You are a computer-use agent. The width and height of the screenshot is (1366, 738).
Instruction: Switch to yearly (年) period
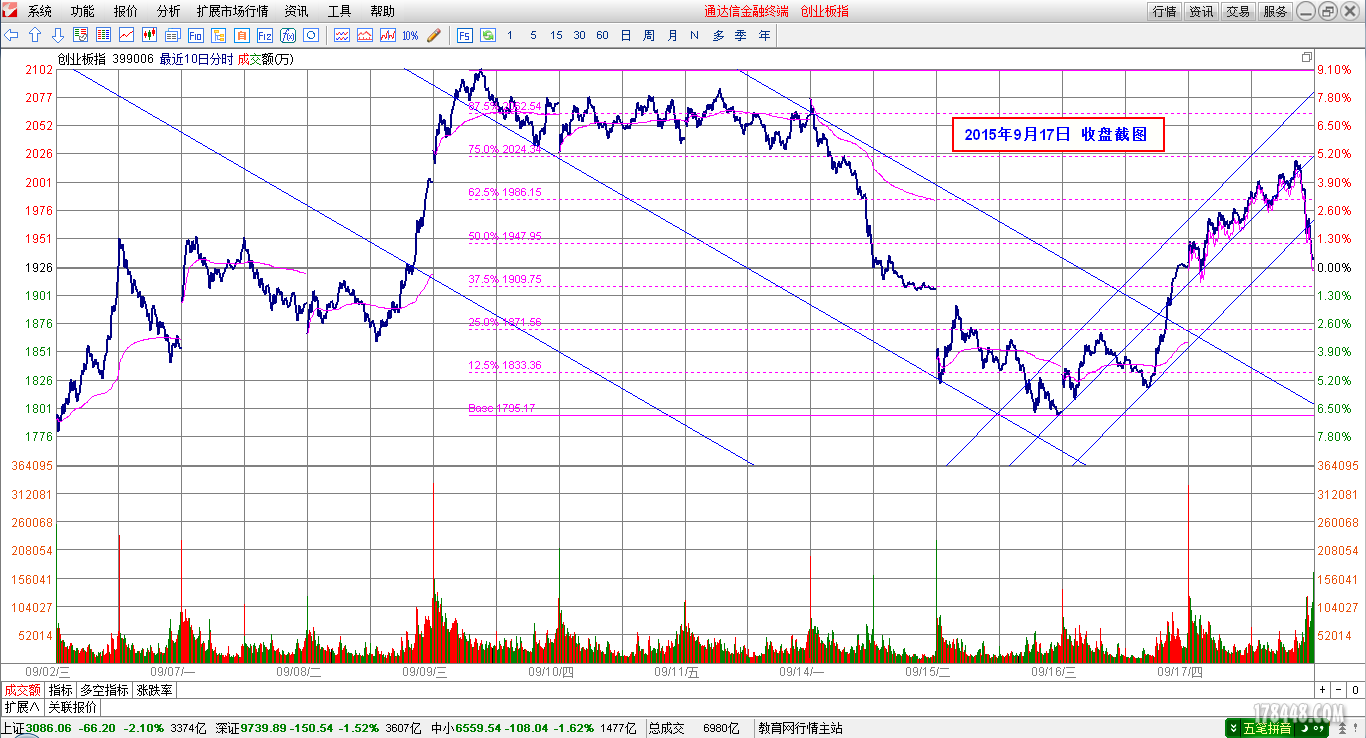[764, 35]
